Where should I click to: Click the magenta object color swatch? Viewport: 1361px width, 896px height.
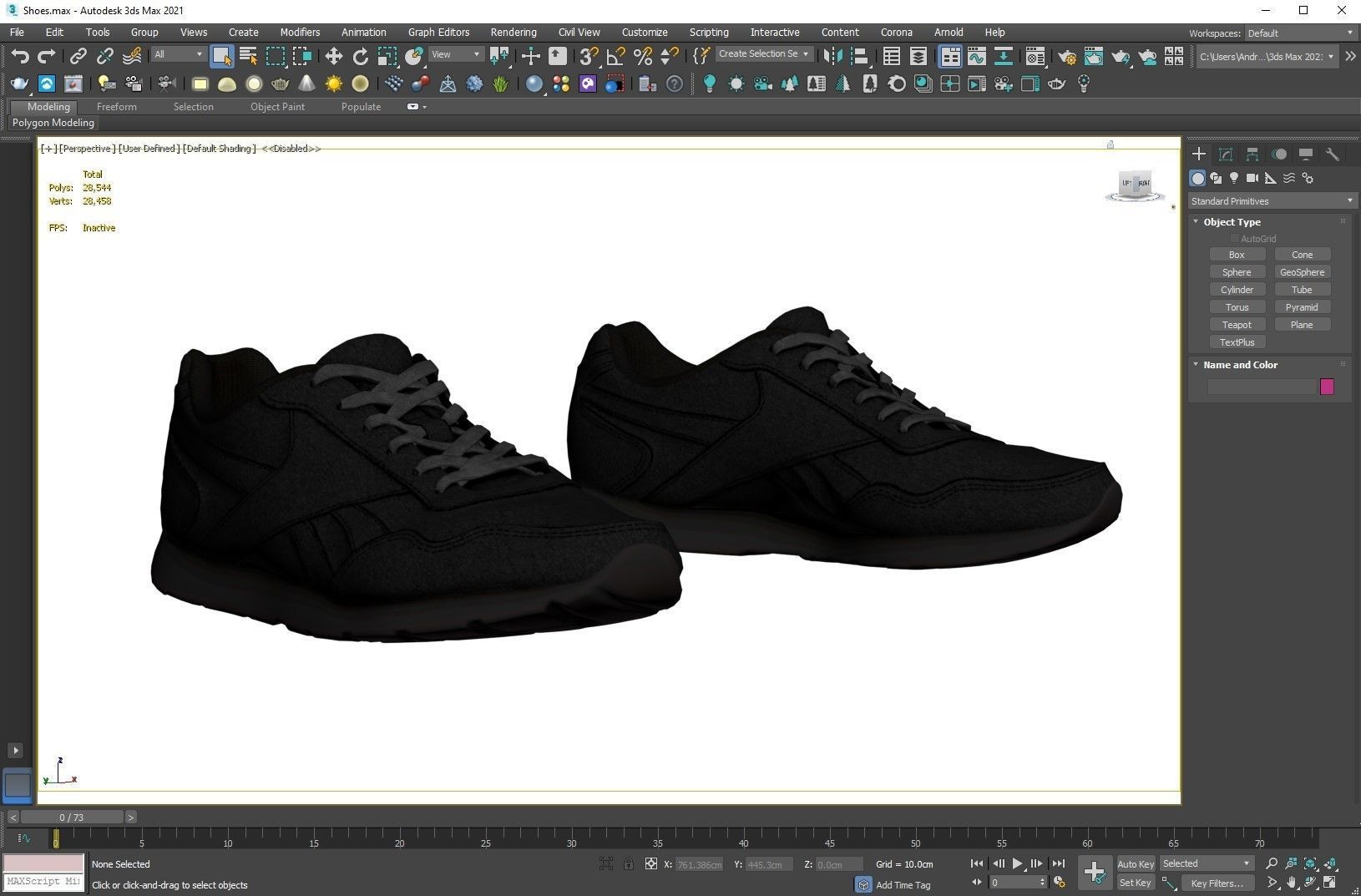point(1327,387)
